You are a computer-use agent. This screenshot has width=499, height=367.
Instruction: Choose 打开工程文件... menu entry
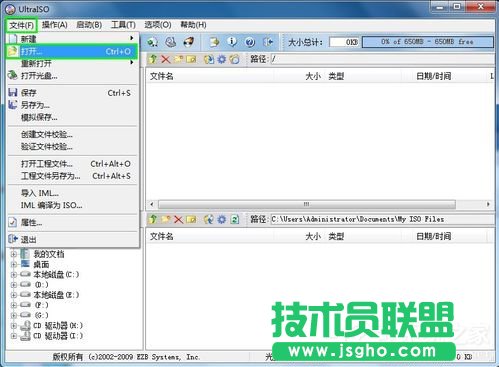click(72, 164)
